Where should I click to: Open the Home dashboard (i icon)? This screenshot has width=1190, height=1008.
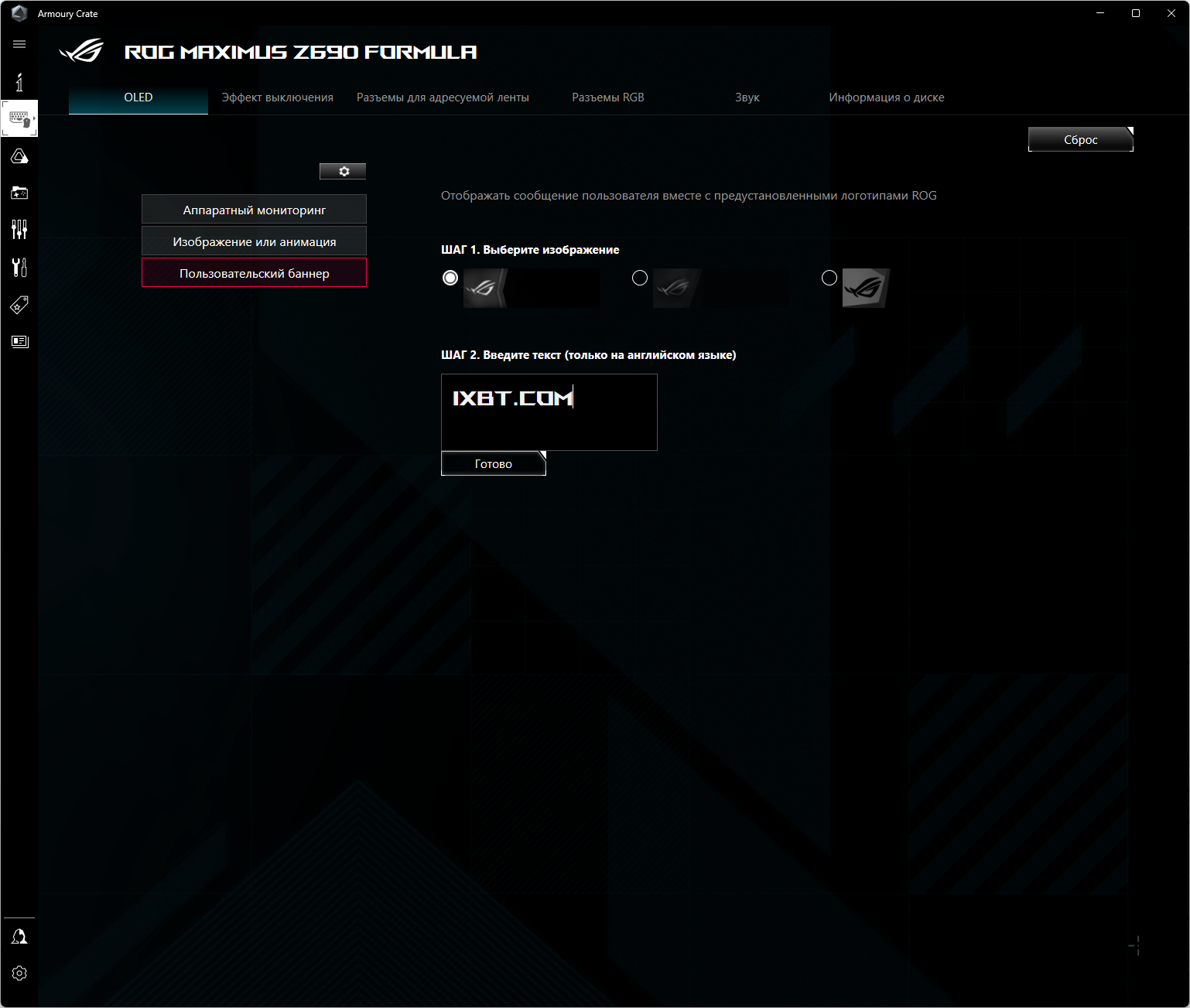coord(19,81)
